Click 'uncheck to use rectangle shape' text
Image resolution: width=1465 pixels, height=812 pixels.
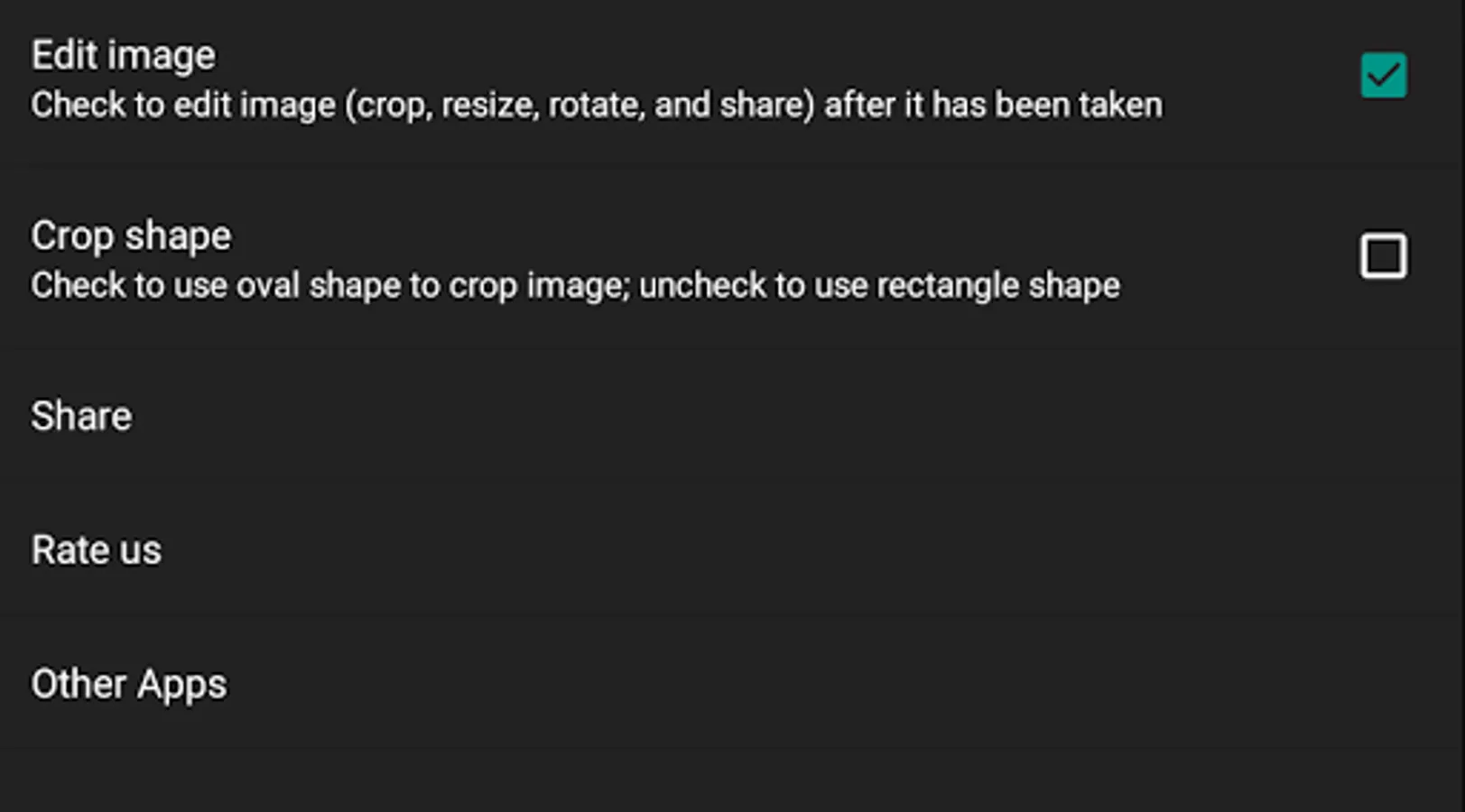(x=879, y=286)
